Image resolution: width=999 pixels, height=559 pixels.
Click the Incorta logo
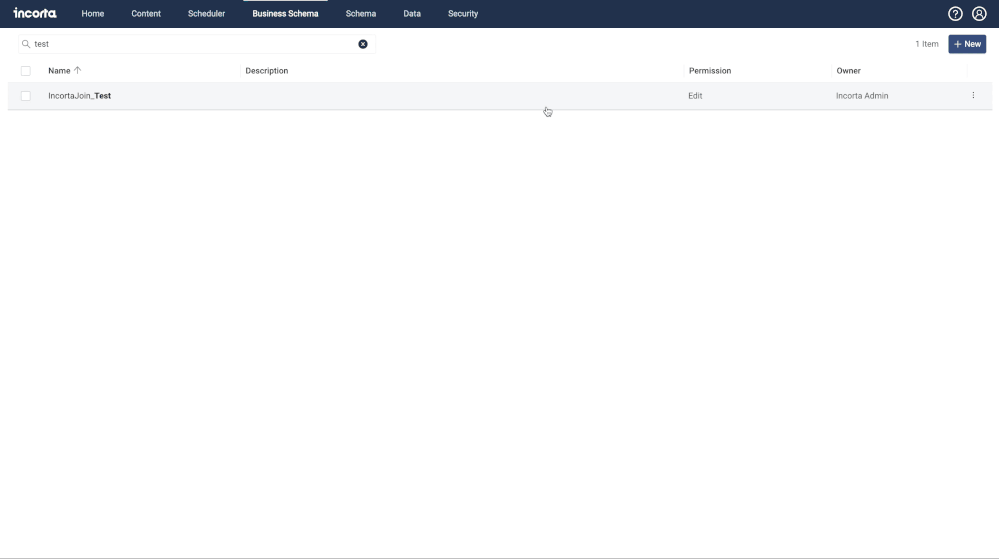point(35,14)
